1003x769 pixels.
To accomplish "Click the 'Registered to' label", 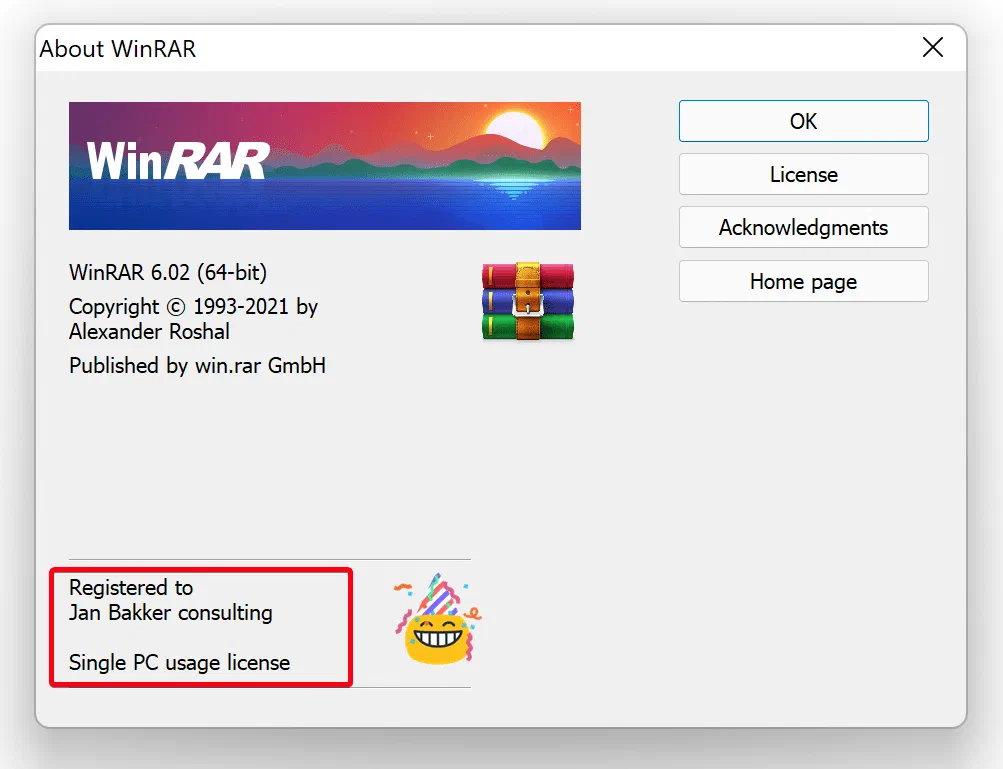I will tap(131, 587).
